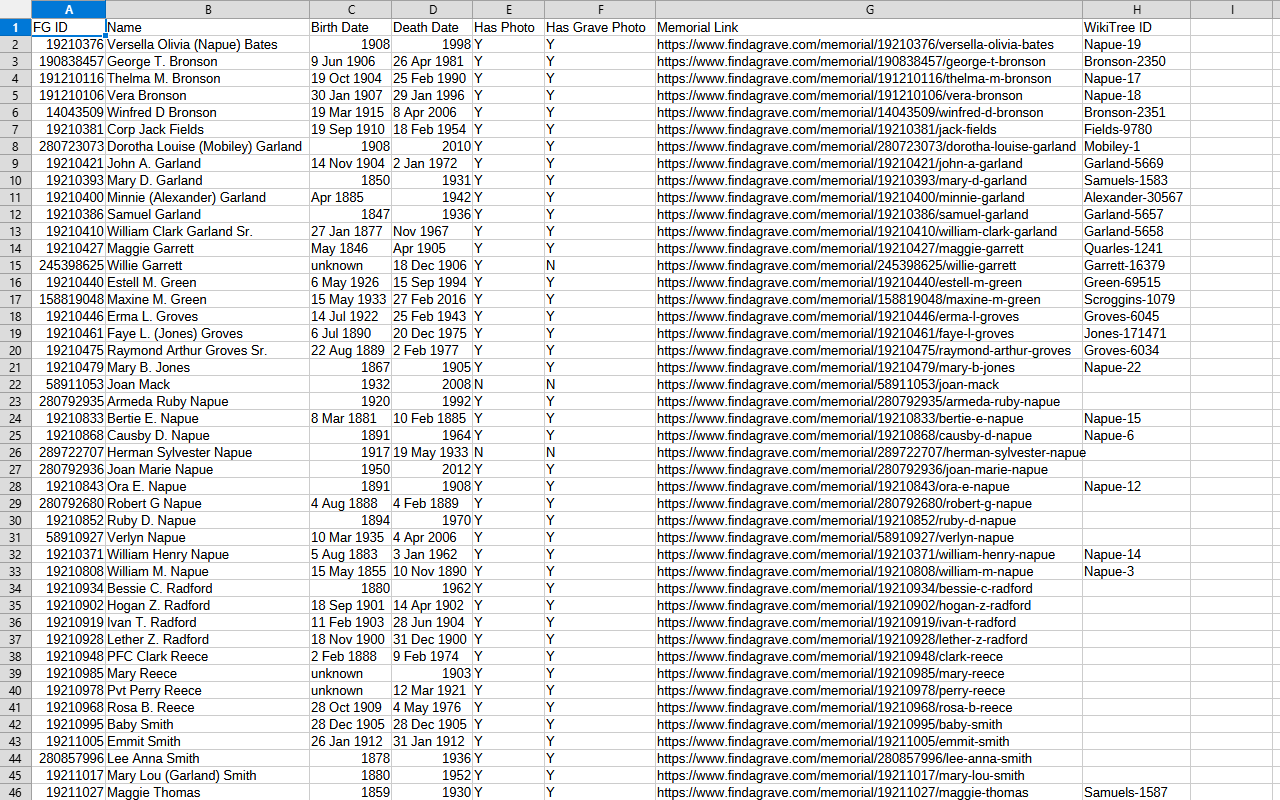Click the 'Memorial Link' header cell
The width and height of the screenshot is (1280, 800).
pyautogui.click(x=869, y=27)
